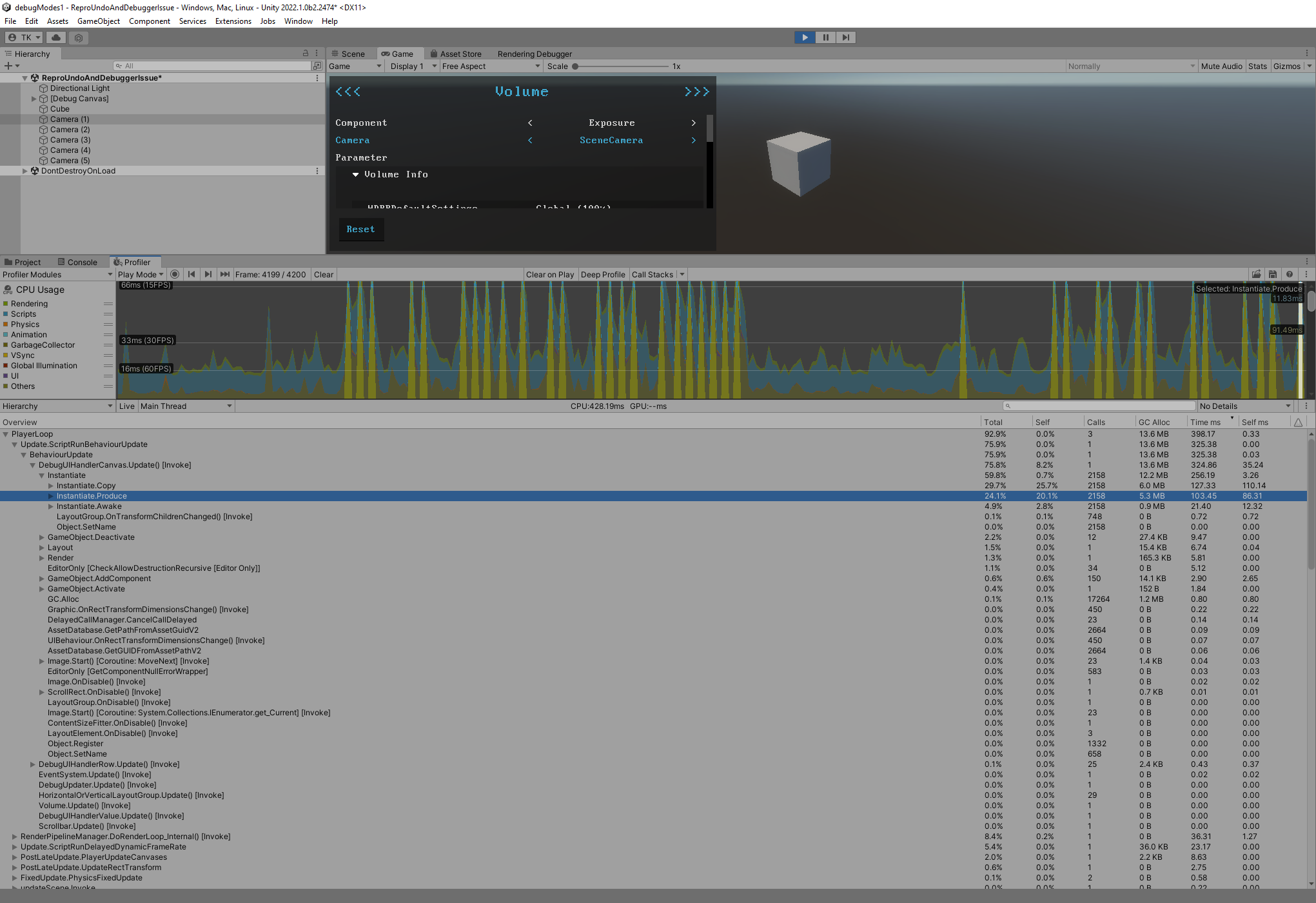Open the No Details dropdown
1316x903 pixels.
pos(1245,406)
